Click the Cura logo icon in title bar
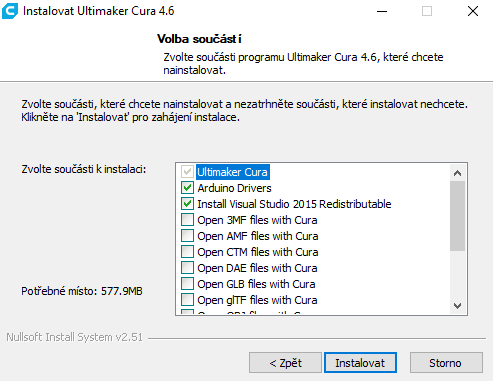 [10, 11]
